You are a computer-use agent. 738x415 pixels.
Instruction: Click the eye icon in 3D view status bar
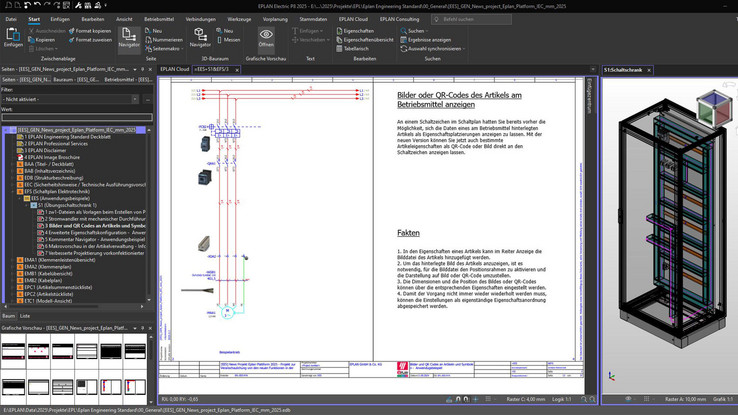point(628,399)
